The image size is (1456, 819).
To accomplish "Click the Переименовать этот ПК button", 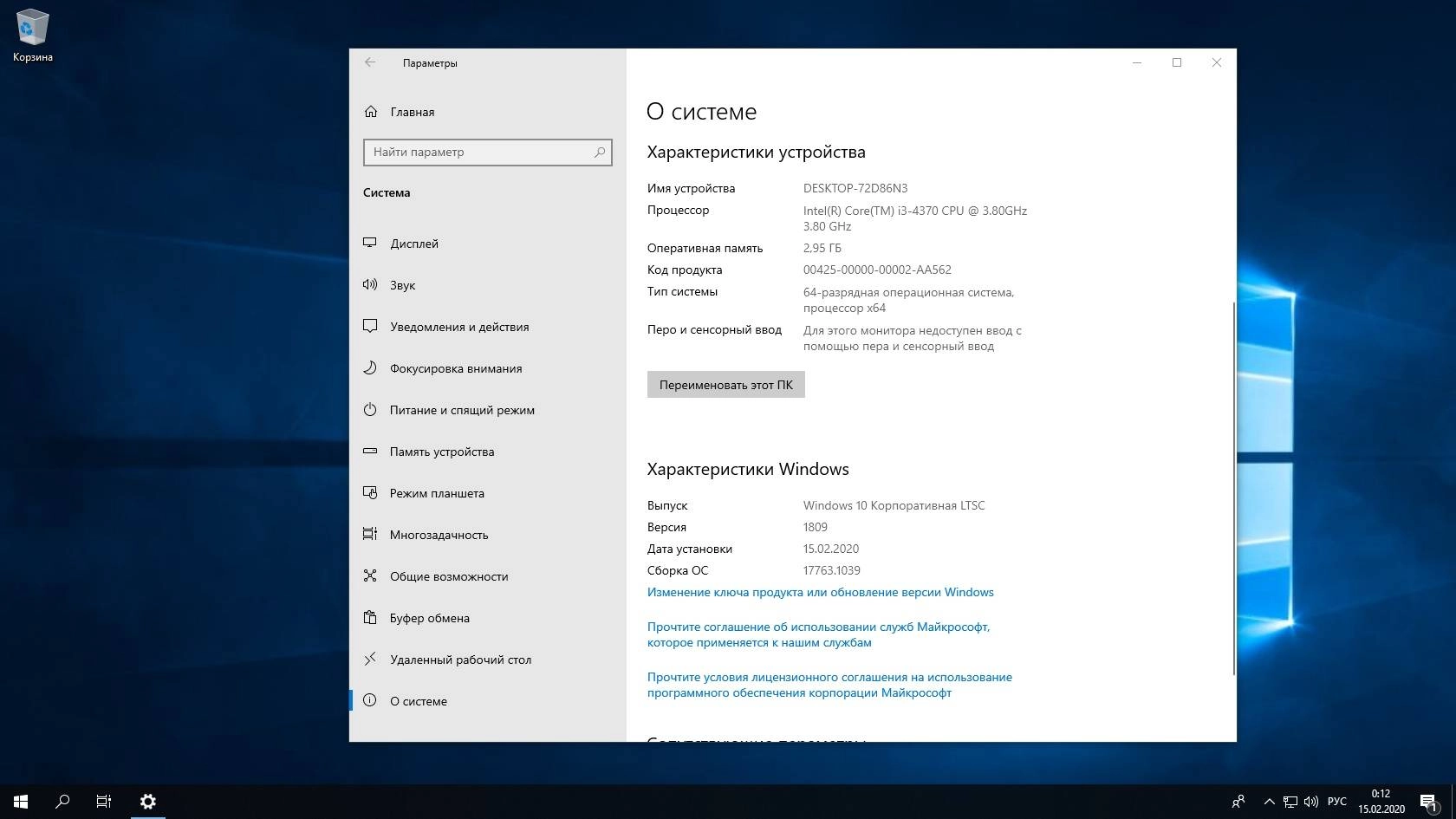I will pos(725,385).
